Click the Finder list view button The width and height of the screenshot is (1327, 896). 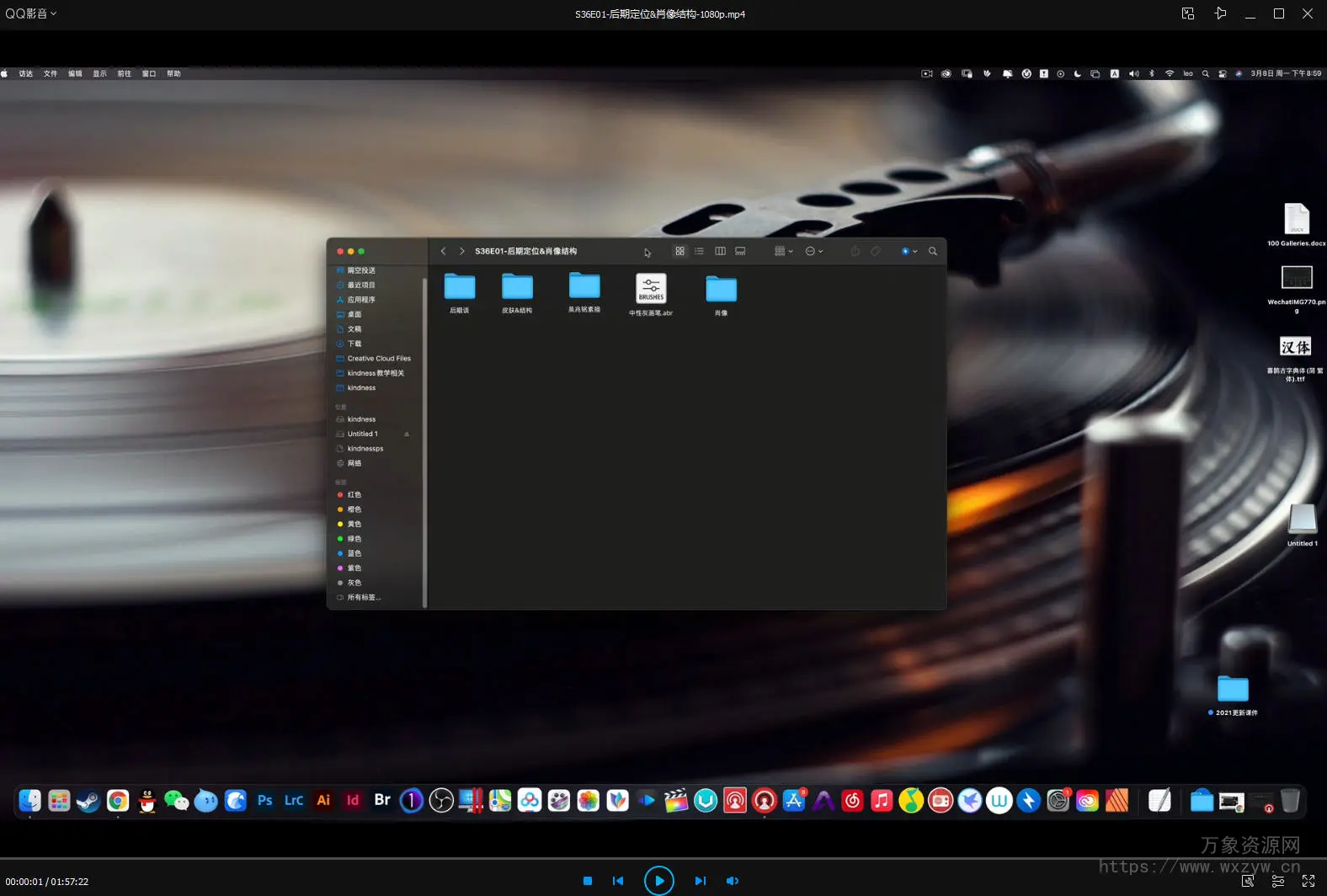click(699, 251)
